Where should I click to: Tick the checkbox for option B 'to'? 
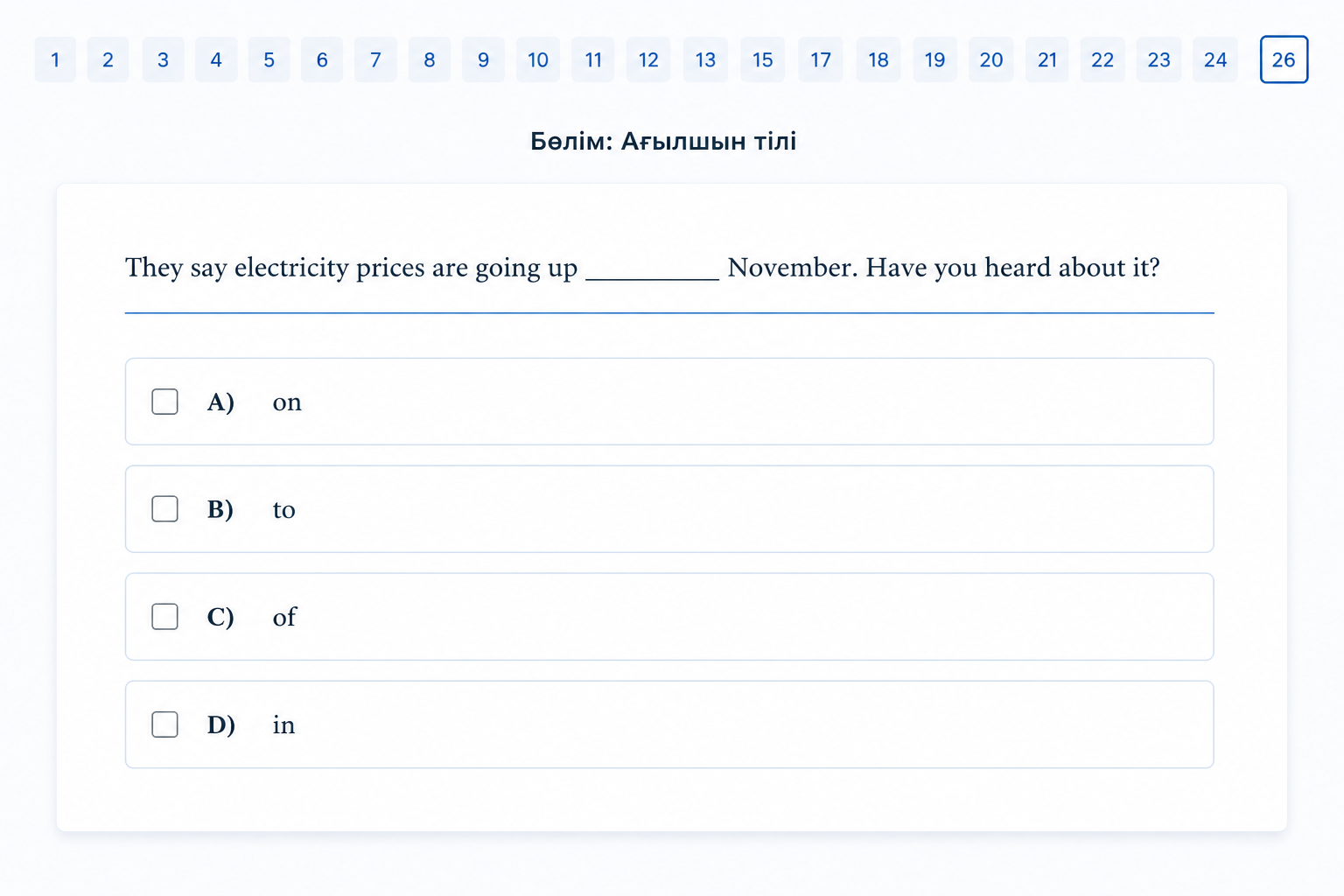coord(164,509)
